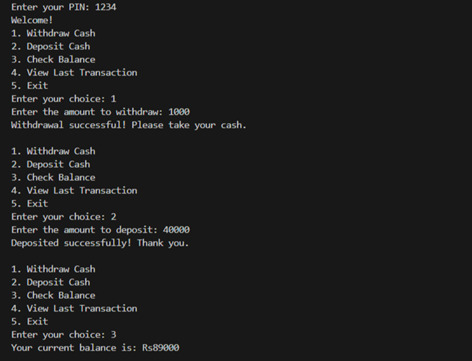
Task: Click the first '5. Exit' menu line
Action: pos(29,86)
